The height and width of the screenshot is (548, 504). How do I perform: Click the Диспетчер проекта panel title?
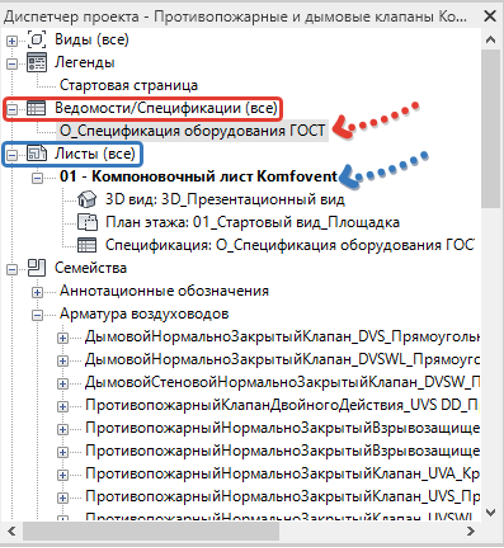[x=235, y=16]
